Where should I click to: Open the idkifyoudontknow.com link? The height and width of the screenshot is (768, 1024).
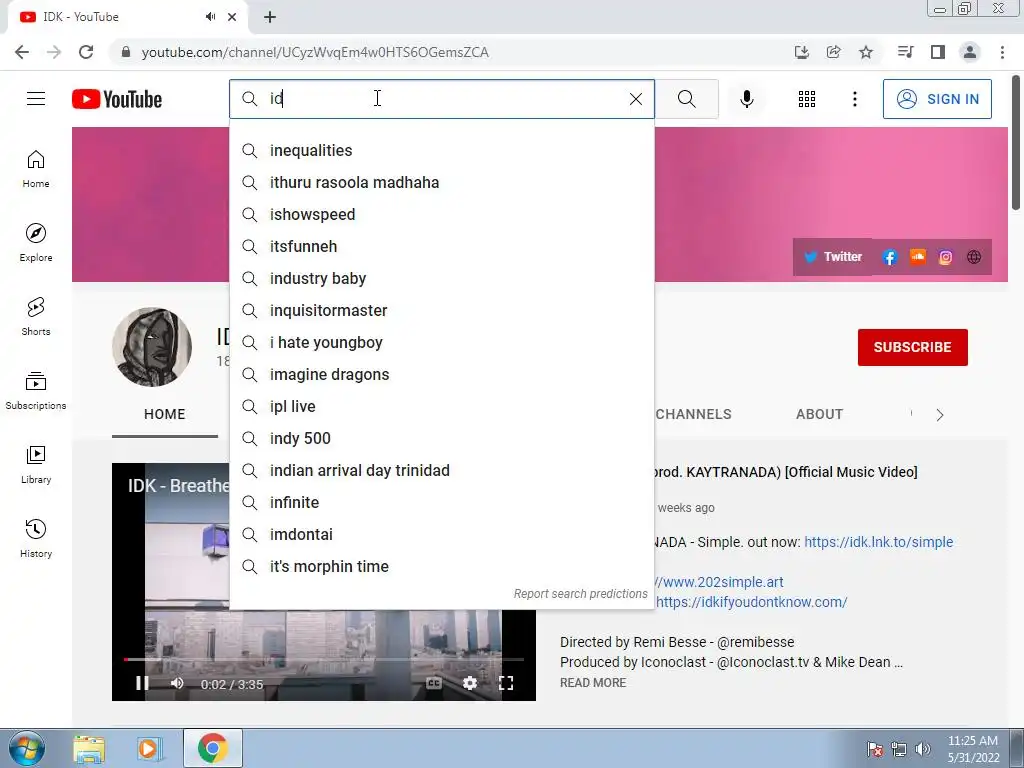pos(751,602)
